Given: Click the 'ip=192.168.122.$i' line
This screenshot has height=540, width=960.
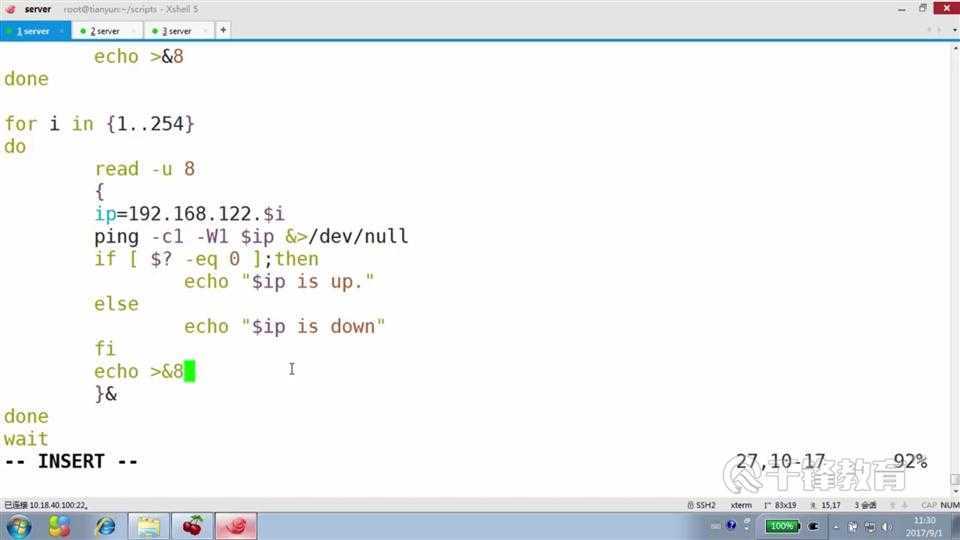Looking at the screenshot, I should click(189, 214).
